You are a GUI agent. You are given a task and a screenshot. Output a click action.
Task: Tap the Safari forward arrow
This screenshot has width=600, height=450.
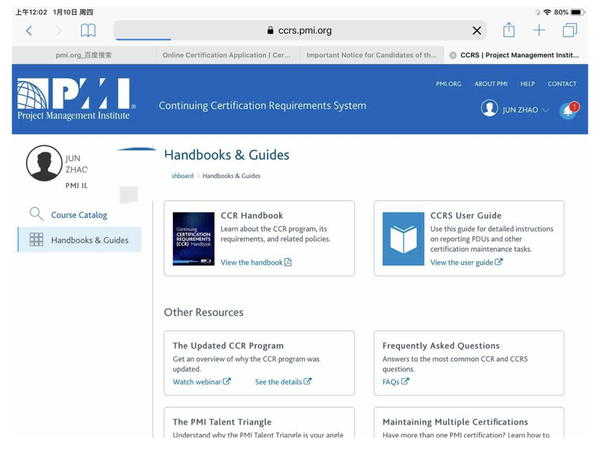coord(59,31)
